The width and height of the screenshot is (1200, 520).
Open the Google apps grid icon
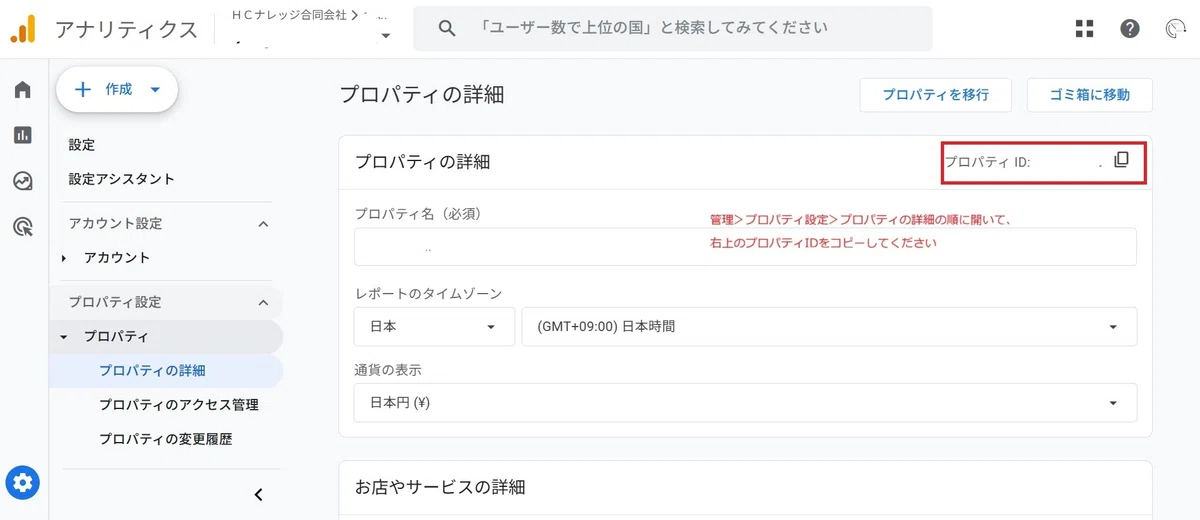pyautogui.click(x=1084, y=29)
